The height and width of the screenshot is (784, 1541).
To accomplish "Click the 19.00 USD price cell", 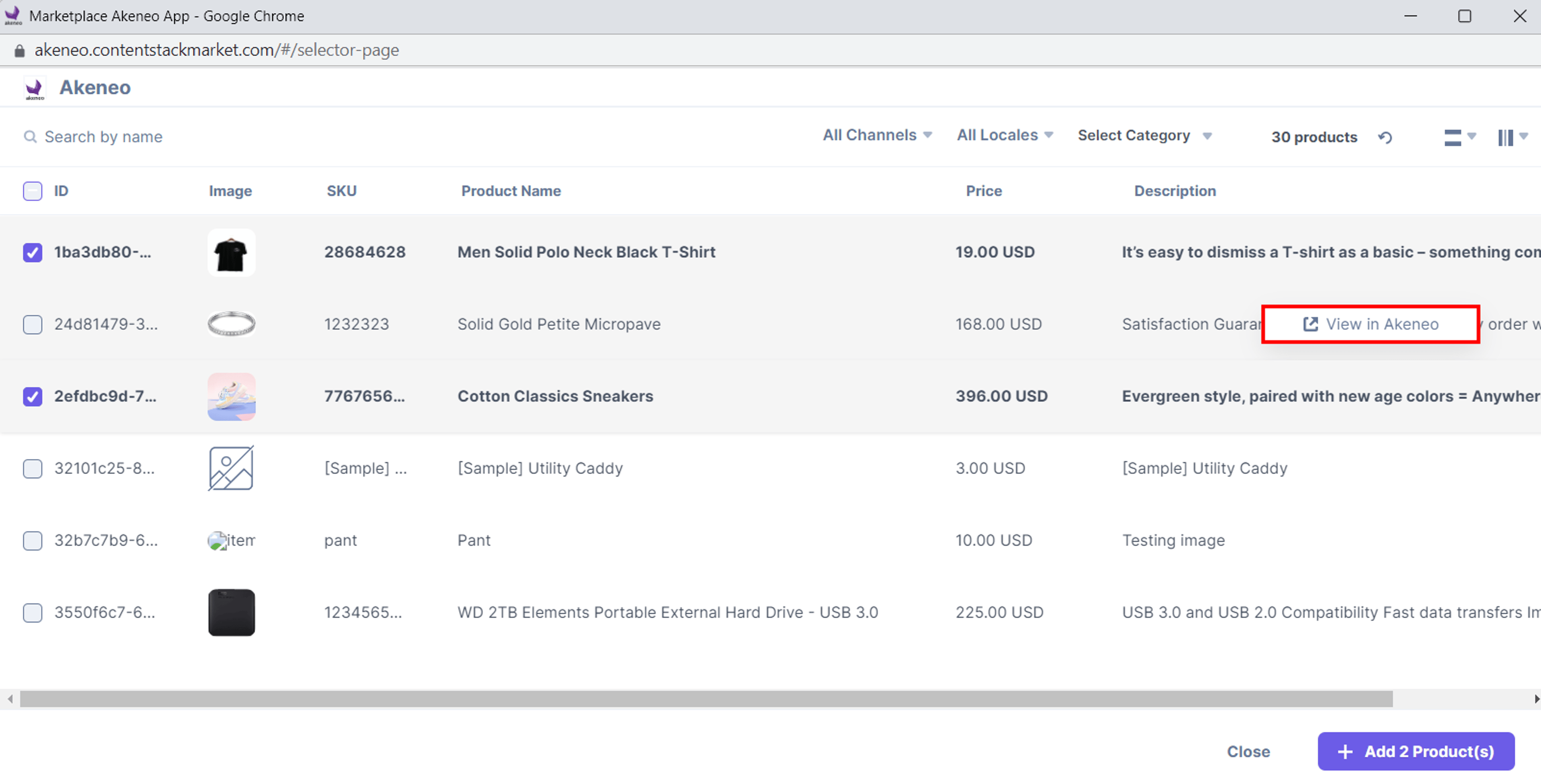I will (995, 252).
